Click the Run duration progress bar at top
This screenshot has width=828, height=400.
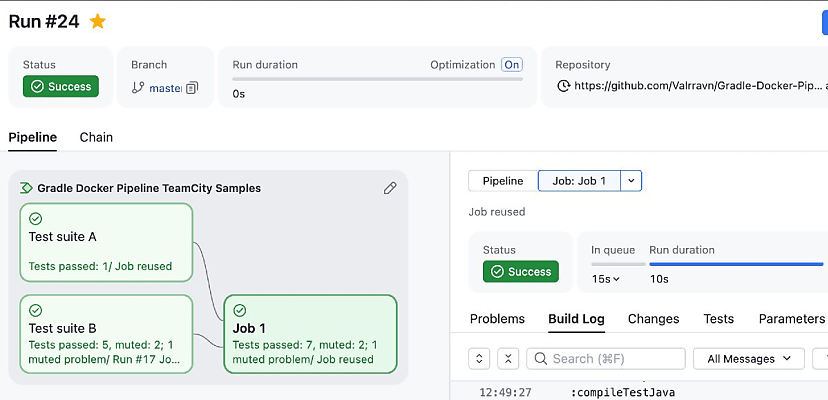click(x=378, y=79)
